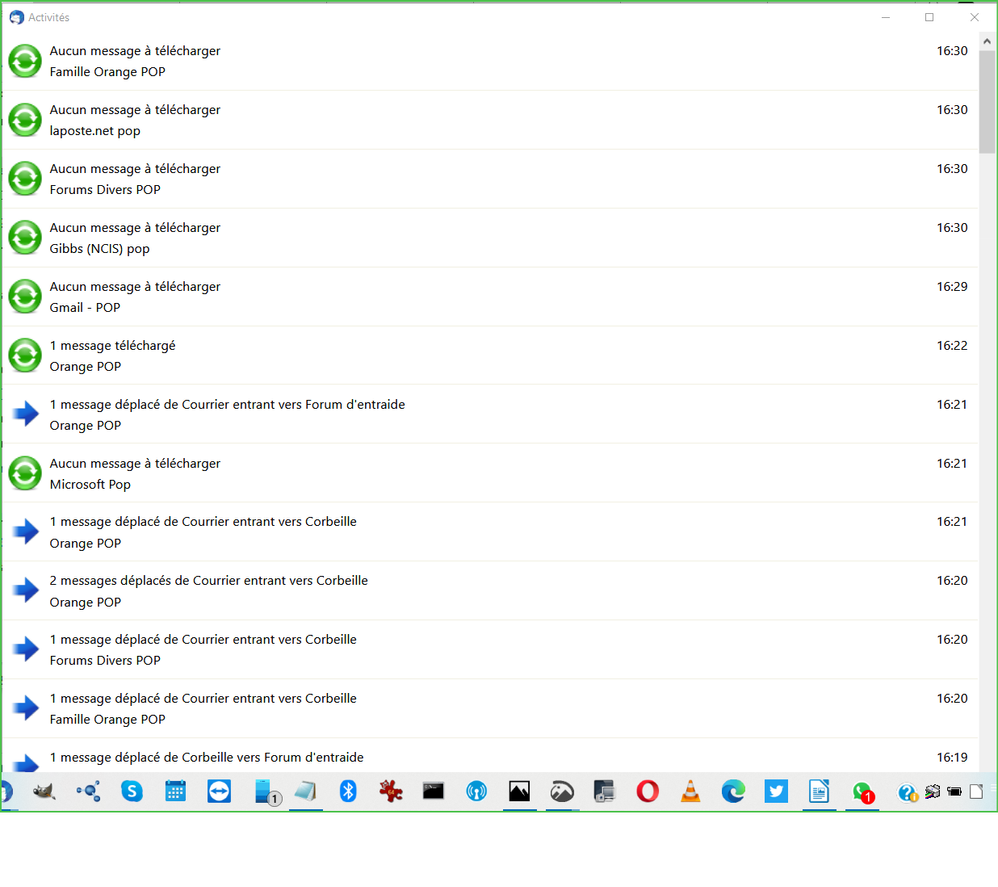This screenshot has width=998, height=887.
Task: Select the 'Forum d'entraide' move entry at 16:21
Action: point(490,414)
